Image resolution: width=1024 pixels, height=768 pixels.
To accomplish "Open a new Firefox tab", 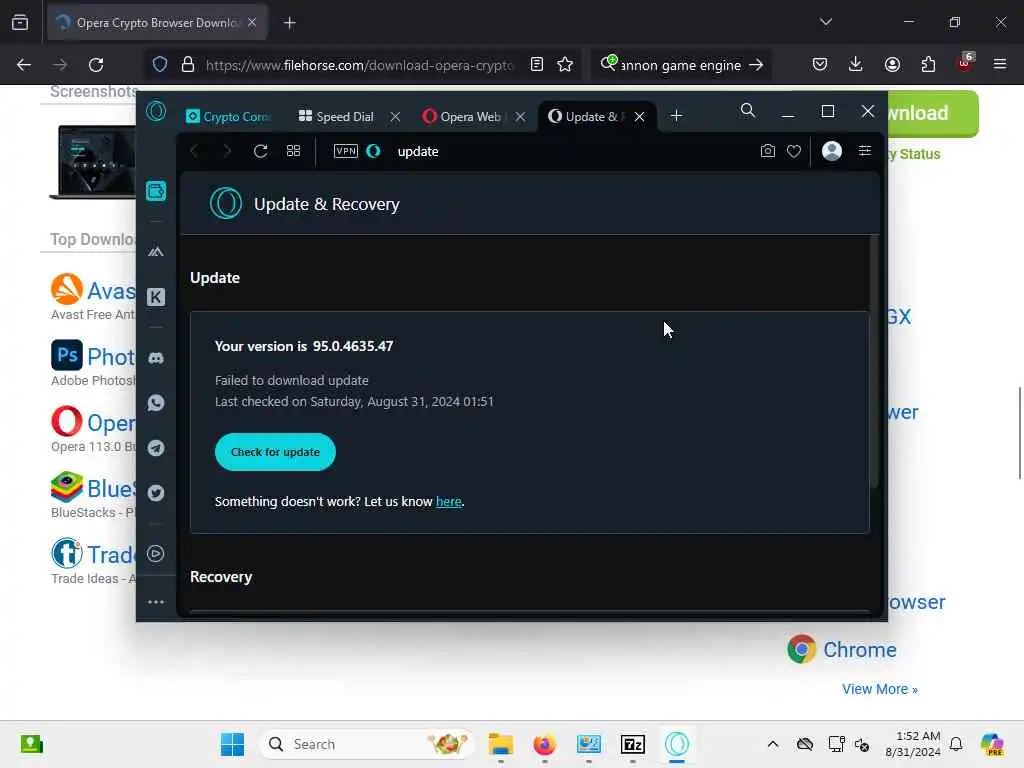I will (x=290, y=23).
